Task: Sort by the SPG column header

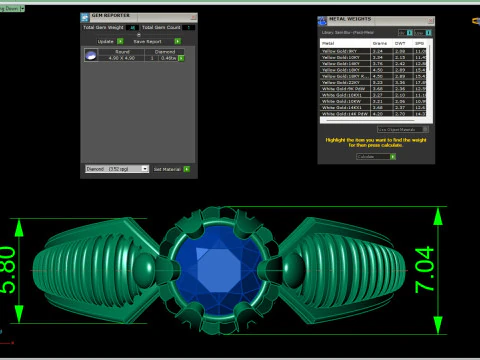Action: coord(420,43)
